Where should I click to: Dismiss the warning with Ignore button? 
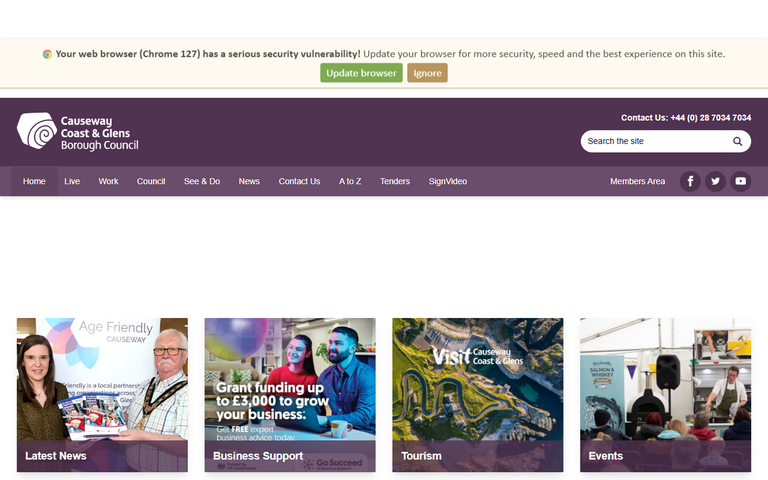tap(427, 73)
